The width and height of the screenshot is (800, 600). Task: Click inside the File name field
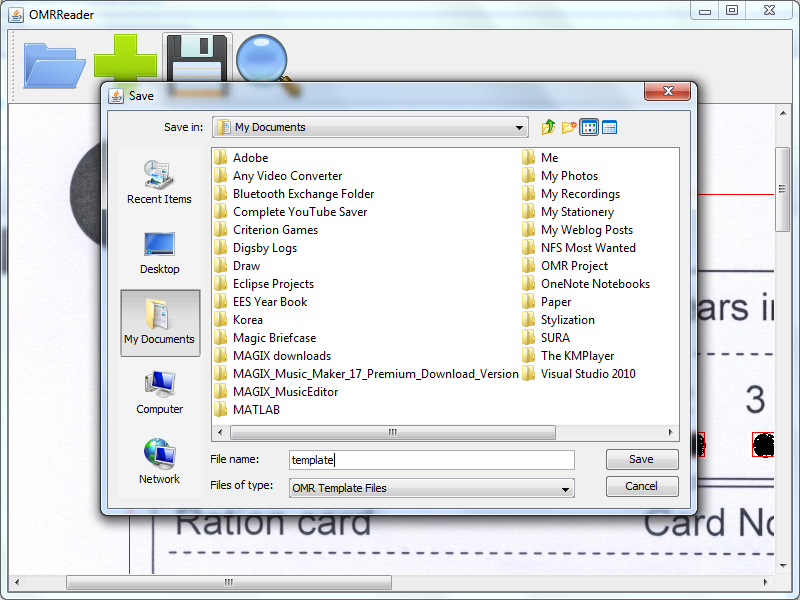click(x=430, y=459)
